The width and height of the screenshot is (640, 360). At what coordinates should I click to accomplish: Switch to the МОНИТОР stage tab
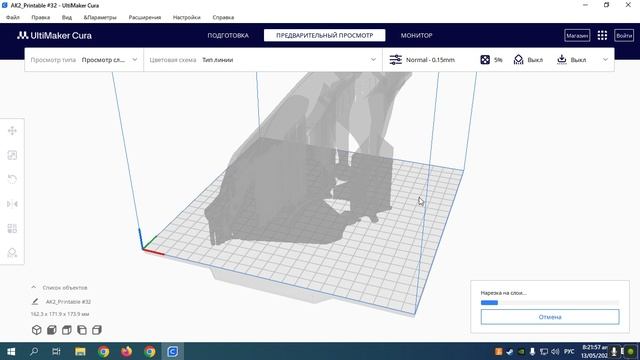click(416, 36)
